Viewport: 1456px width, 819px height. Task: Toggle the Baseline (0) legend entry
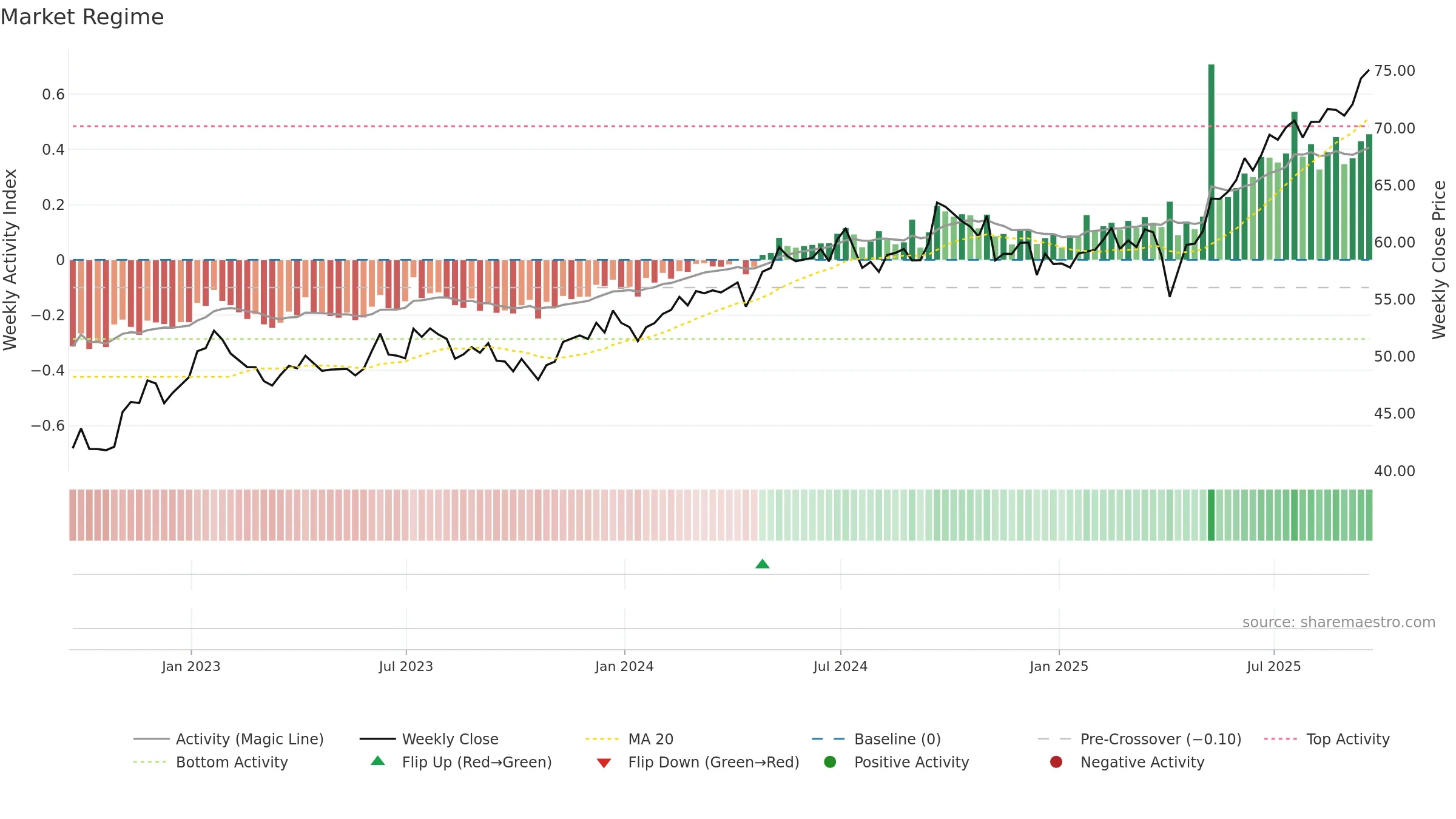coord(876,739)
